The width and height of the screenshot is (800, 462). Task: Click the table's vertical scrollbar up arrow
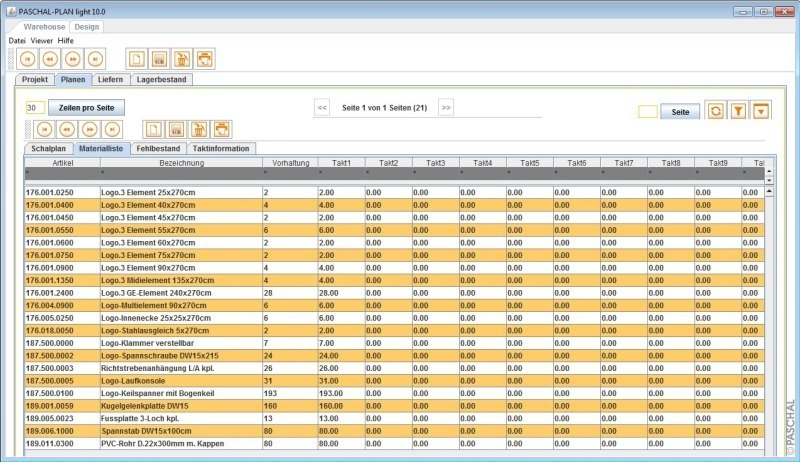click(x=769, y=191)
